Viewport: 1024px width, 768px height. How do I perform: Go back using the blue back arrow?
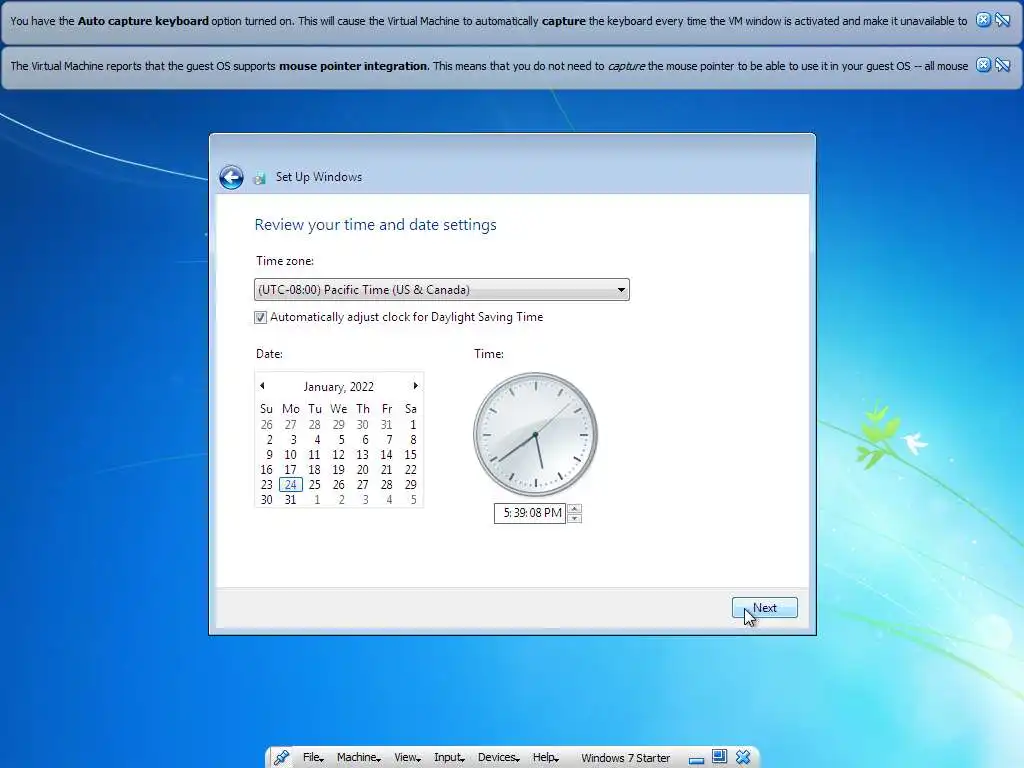tap(231, 177)
